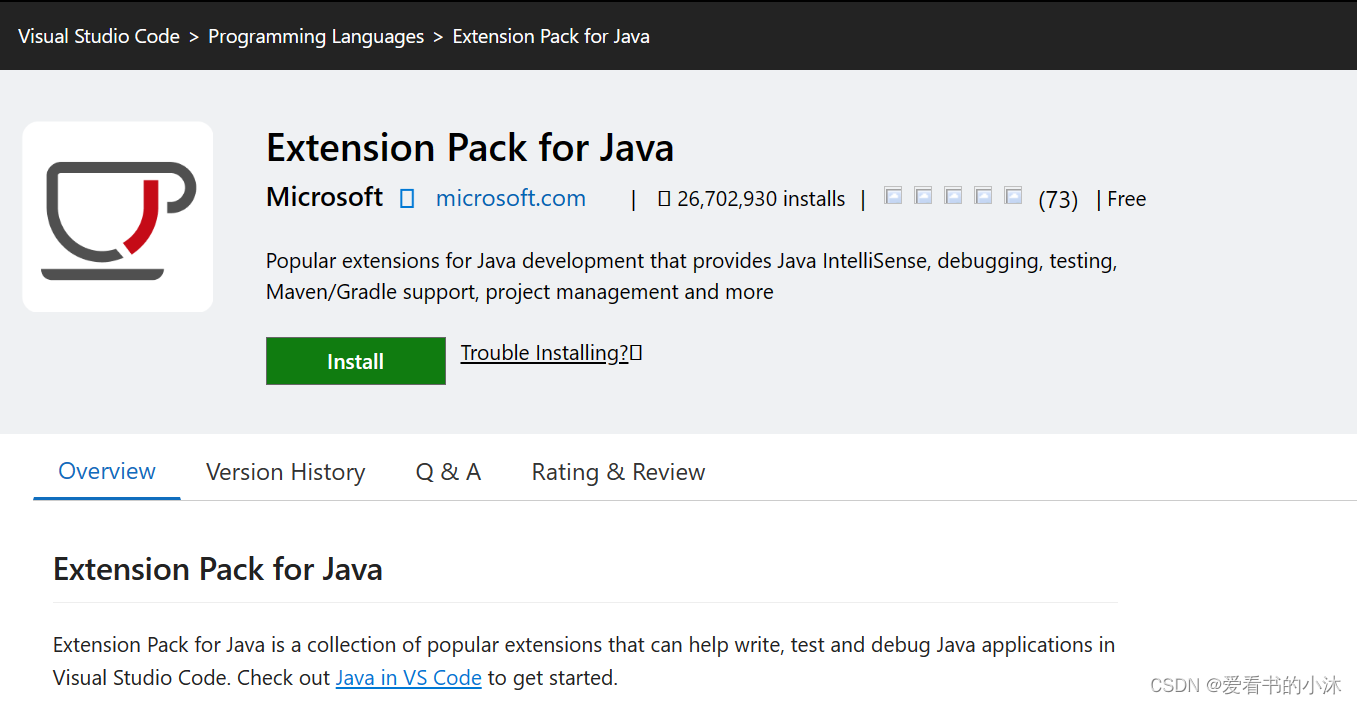The image size is (1357, 704).
Task: Go to Programming Languages breadcrumb
Action: coord(316,36)
